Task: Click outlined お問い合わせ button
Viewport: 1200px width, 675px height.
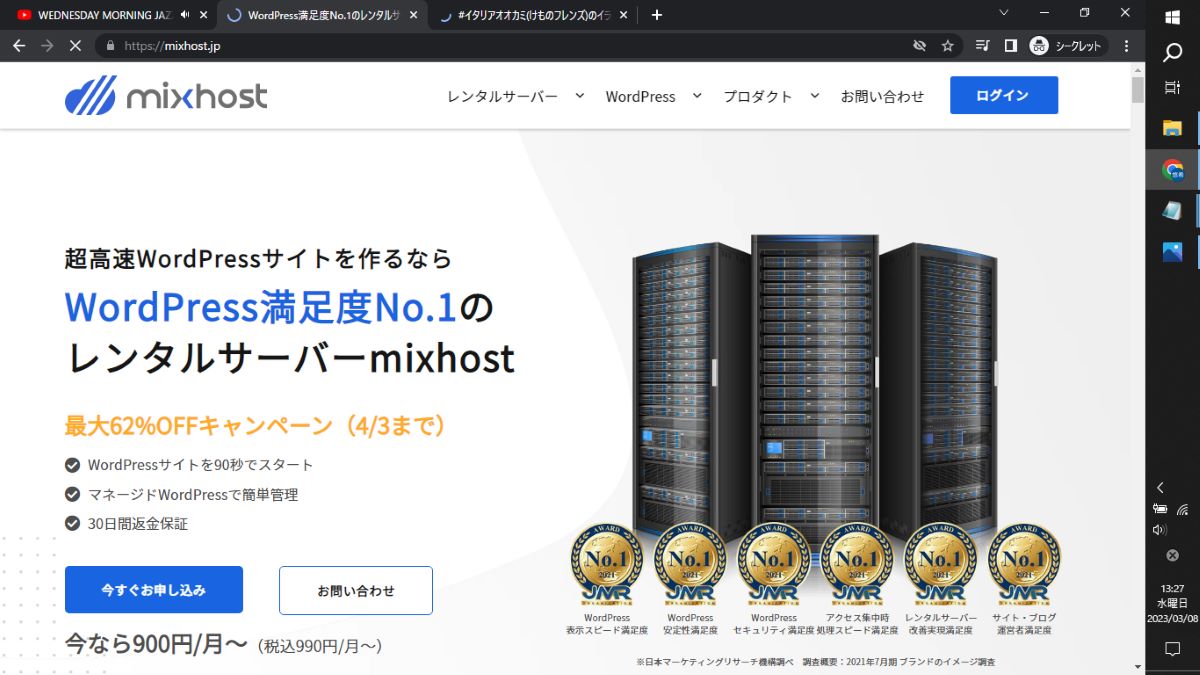Action: (x=356, y=590)
